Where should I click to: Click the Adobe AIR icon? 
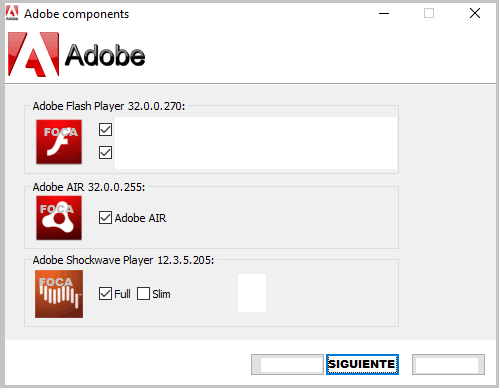59,218
